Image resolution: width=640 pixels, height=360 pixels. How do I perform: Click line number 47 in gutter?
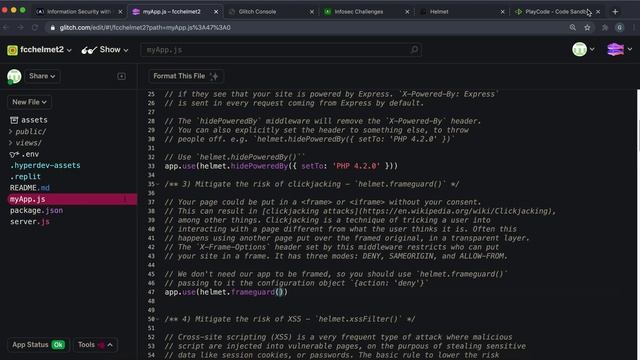(x=151, y=292)
